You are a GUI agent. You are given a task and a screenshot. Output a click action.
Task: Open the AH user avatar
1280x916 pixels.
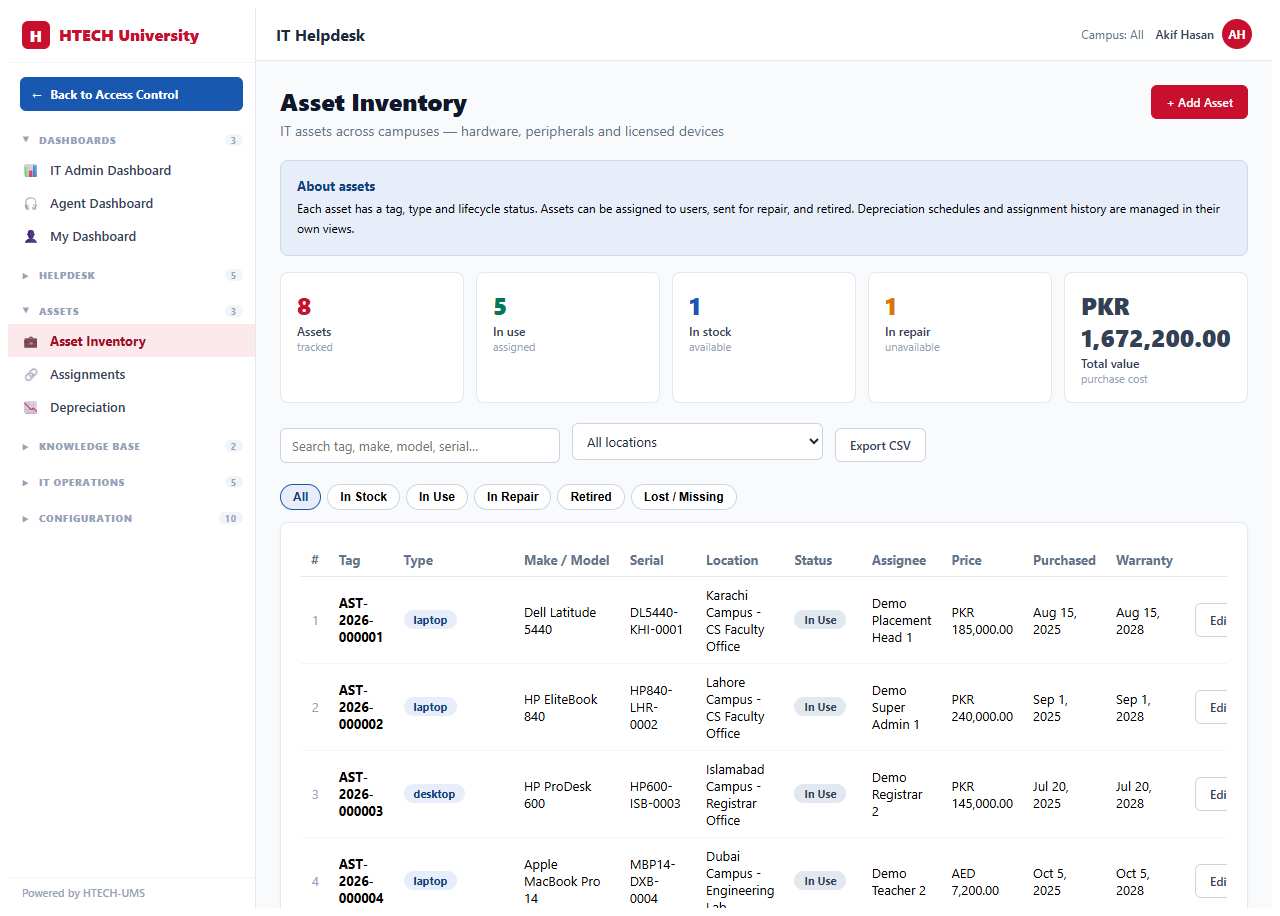tap(1237, 35)
